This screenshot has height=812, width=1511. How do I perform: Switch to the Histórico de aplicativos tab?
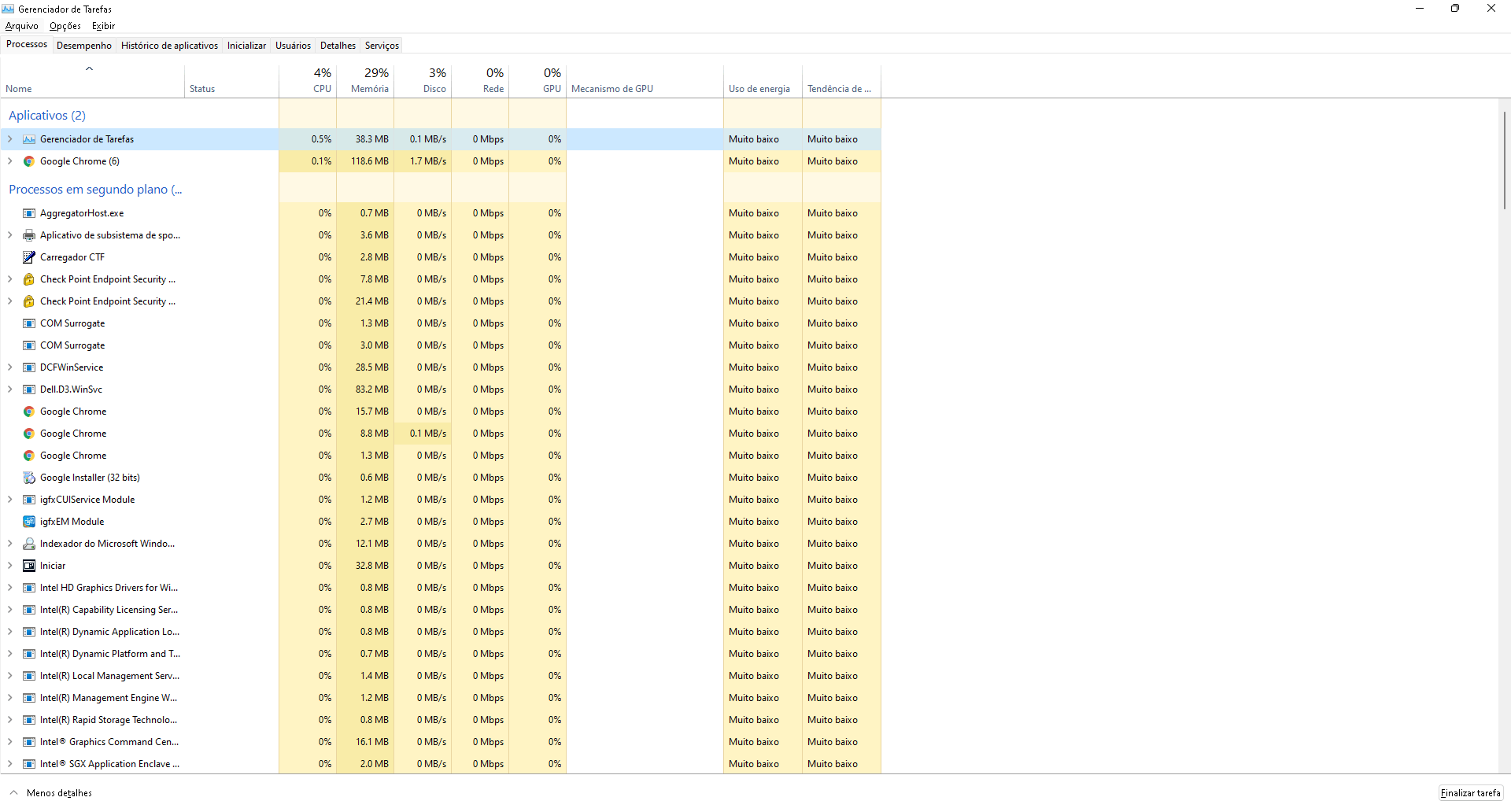pyautogui.click(x=169, y=46)
